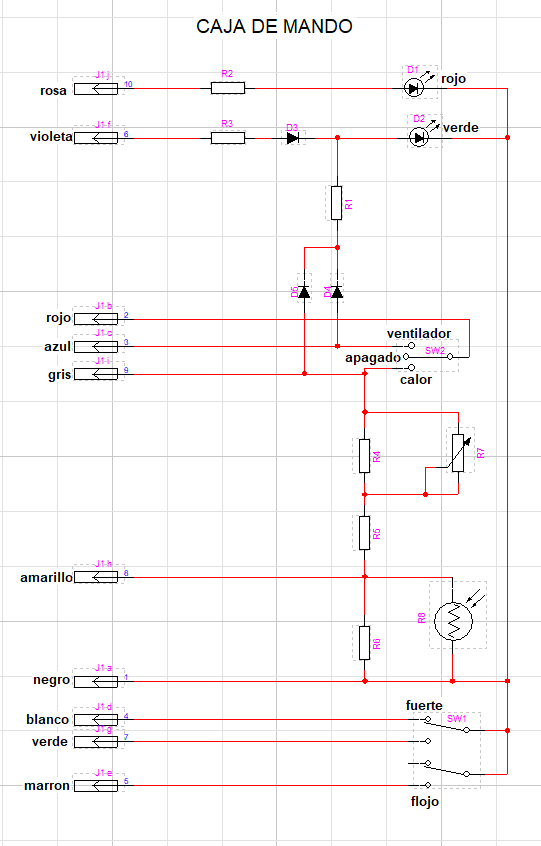The image size is (541, 846).
Task: Select the photoresistor R8 symbol
Action: pos(453,620)
